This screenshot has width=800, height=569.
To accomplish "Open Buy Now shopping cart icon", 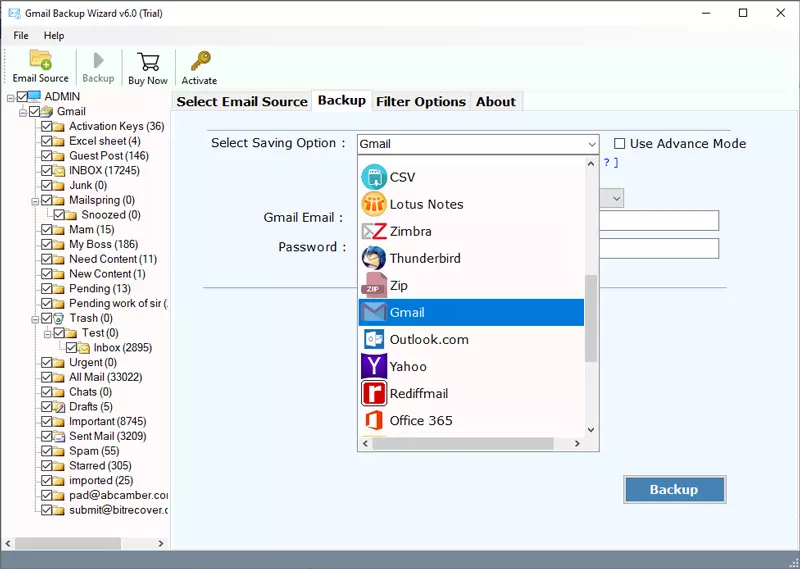I will (148, 61).
